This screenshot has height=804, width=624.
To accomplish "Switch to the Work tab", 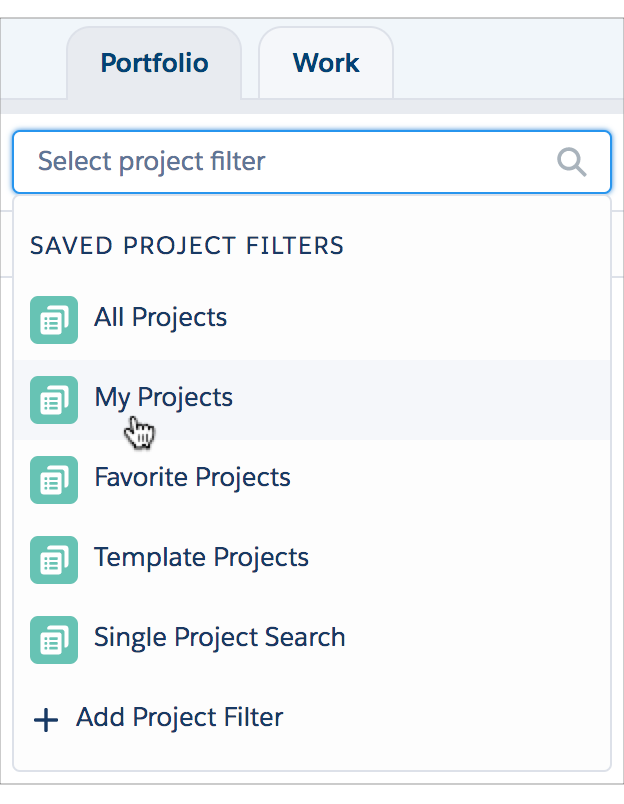I will coord(326,63).
